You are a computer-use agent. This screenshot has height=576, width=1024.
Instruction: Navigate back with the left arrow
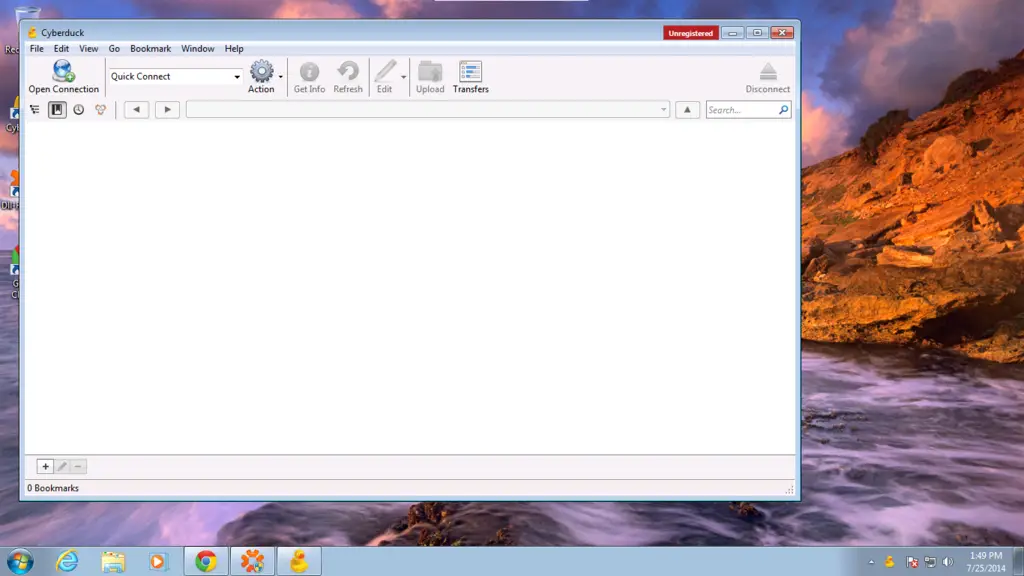(136, 110)
